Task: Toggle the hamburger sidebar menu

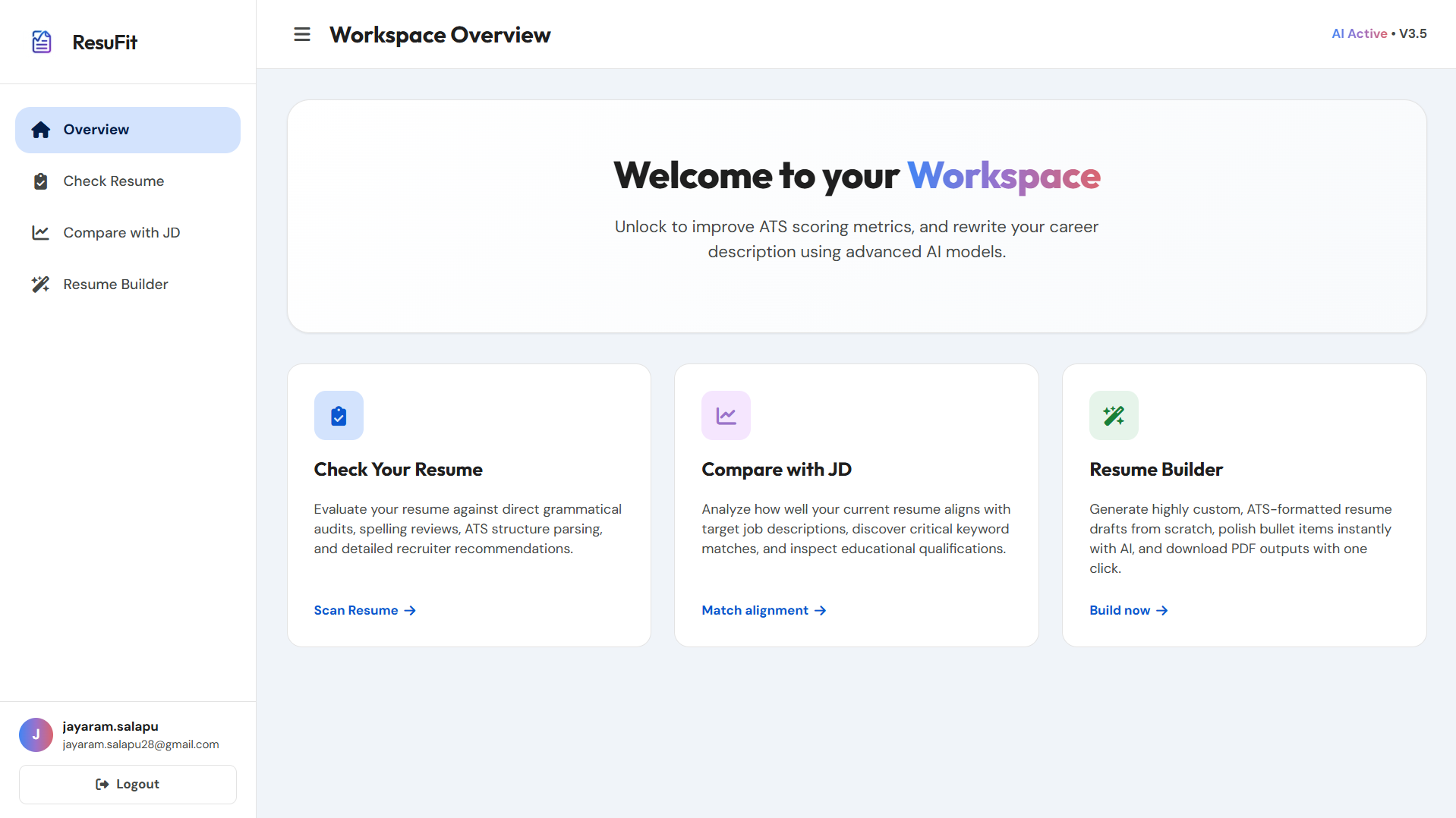Action: 302,35
